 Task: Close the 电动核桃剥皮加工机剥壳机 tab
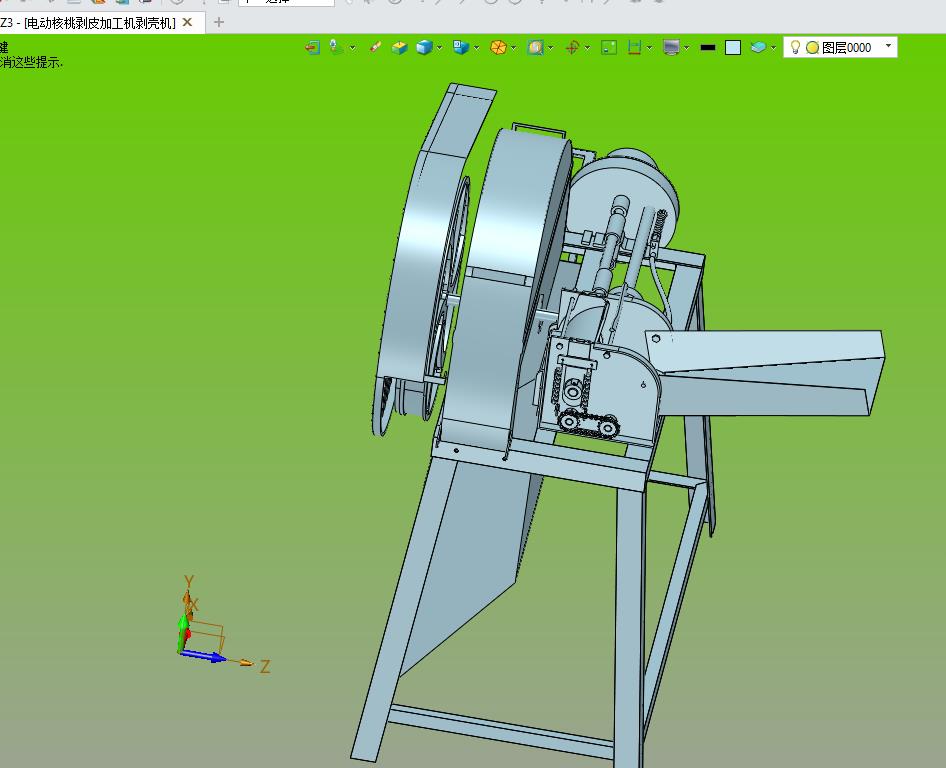pos(188,22)
